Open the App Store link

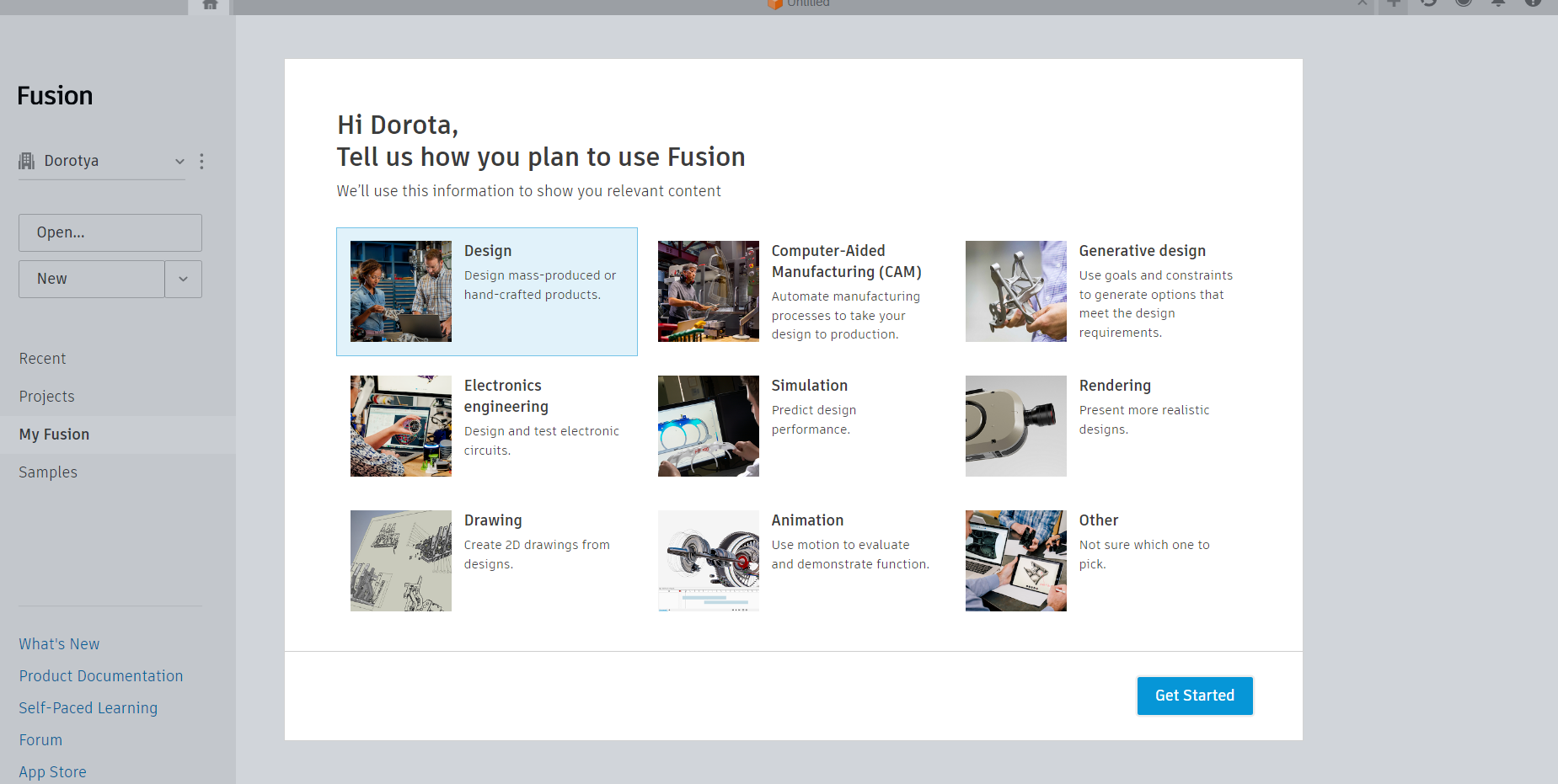pos(52,772)
